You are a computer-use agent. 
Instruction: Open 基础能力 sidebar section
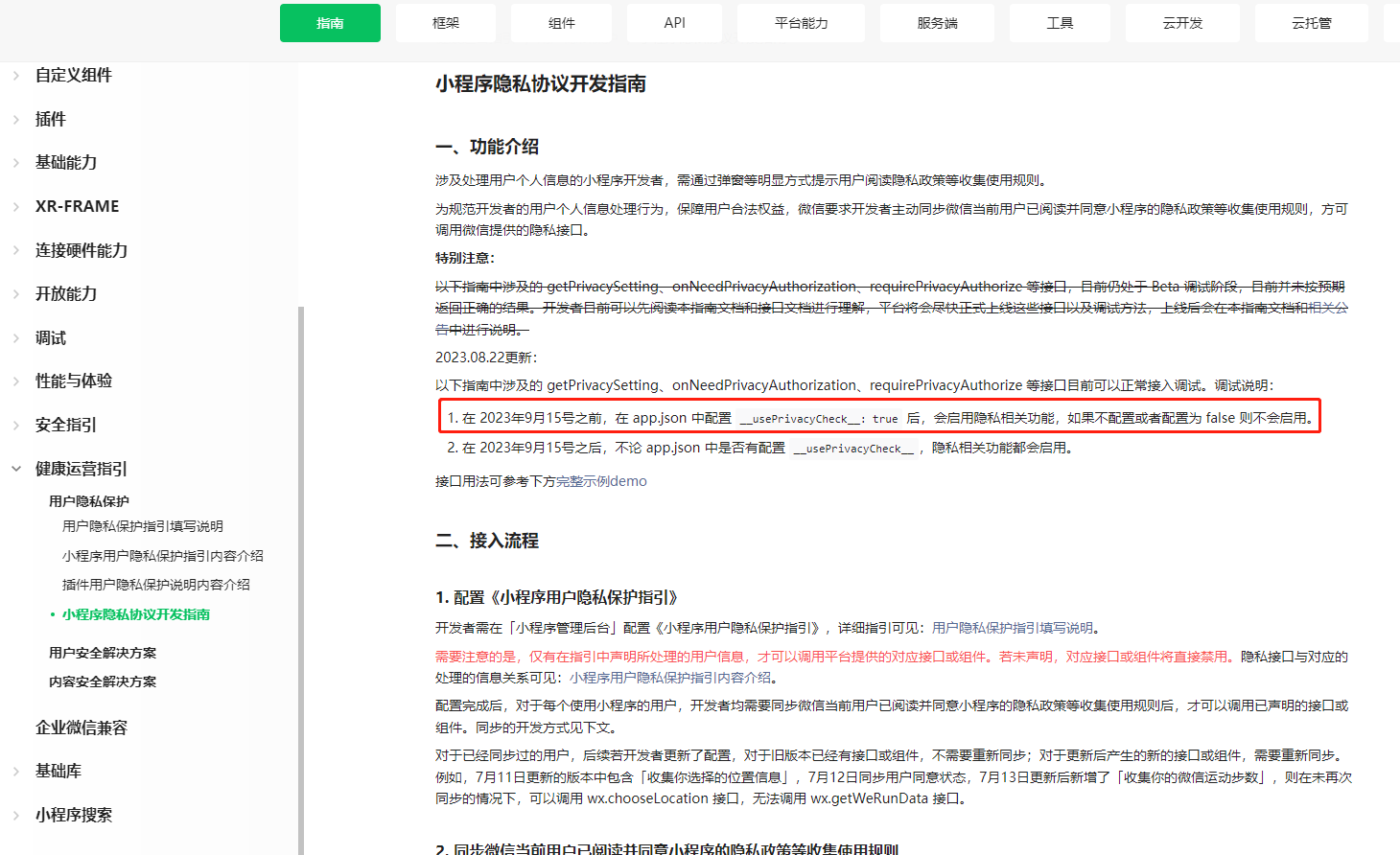tap(66, 162)
